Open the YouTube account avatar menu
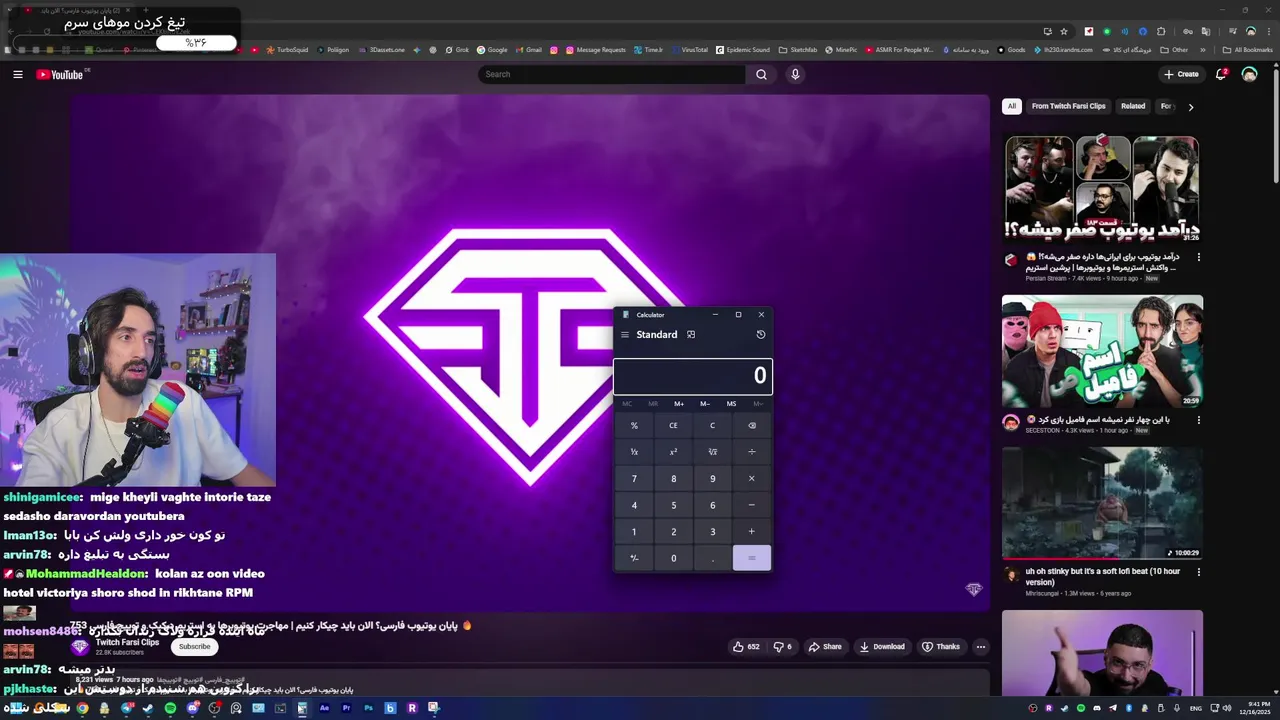The width and height of the screenshot is (1280, 720). click(1249, 74)
